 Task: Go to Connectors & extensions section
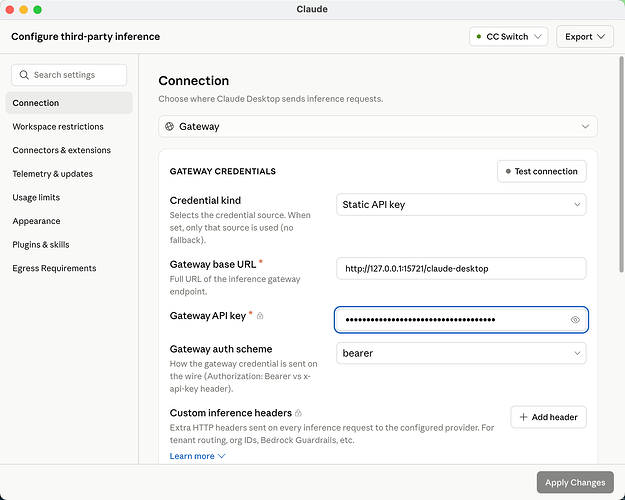69,150
